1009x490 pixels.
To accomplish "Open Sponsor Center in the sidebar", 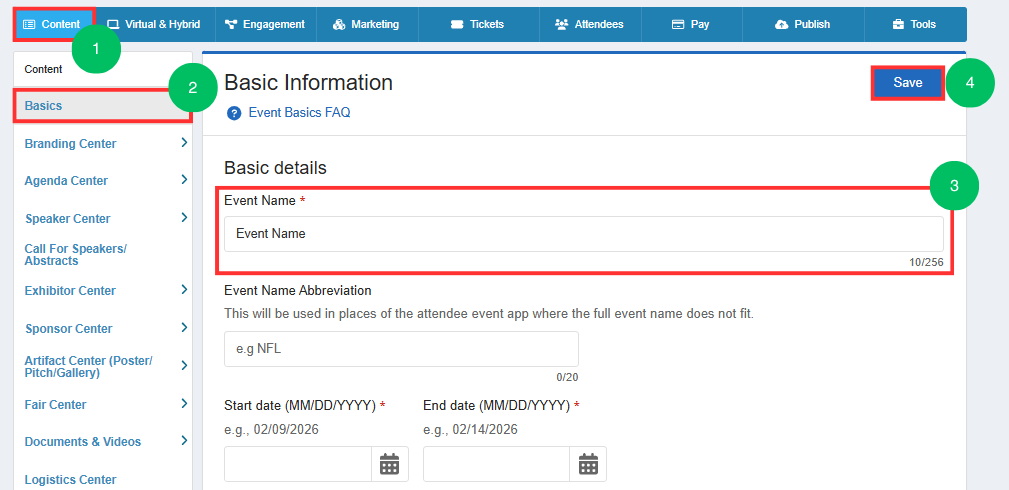I will point(68,329).
